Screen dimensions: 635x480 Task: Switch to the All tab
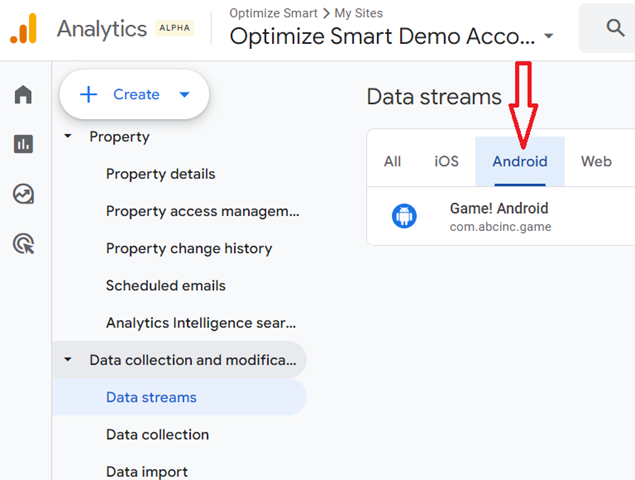pyautogui.click(x=392, y=162)
